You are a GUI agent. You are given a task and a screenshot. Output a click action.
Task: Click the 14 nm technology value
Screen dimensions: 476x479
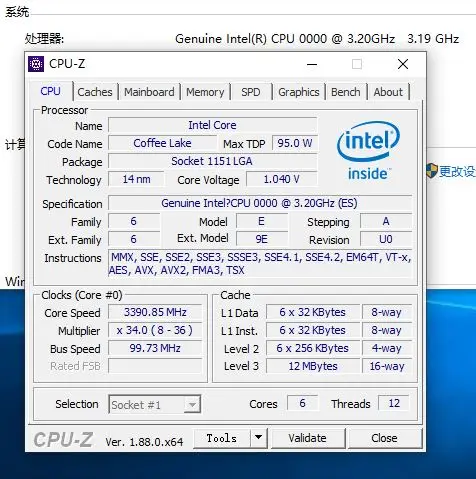coord(136,179)
